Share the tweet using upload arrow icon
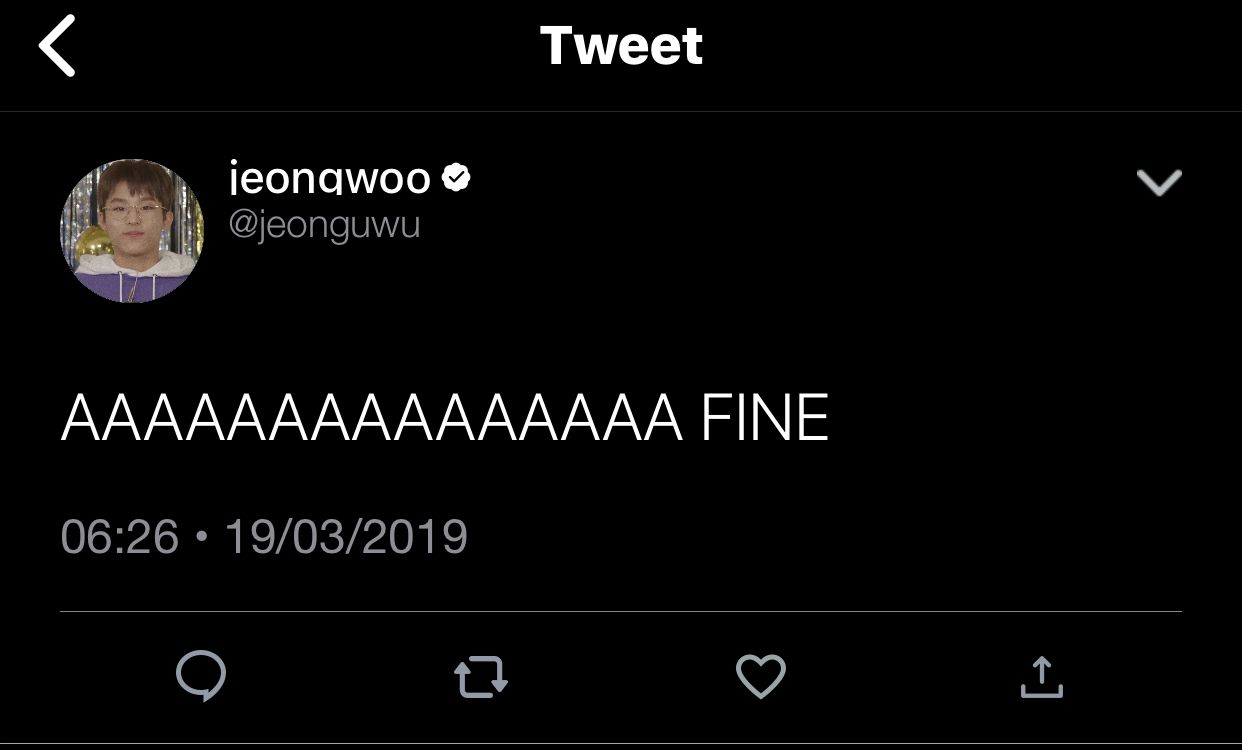Image resolution: width=1242 pixels, height=750 pixels. tap(1041, 677)
